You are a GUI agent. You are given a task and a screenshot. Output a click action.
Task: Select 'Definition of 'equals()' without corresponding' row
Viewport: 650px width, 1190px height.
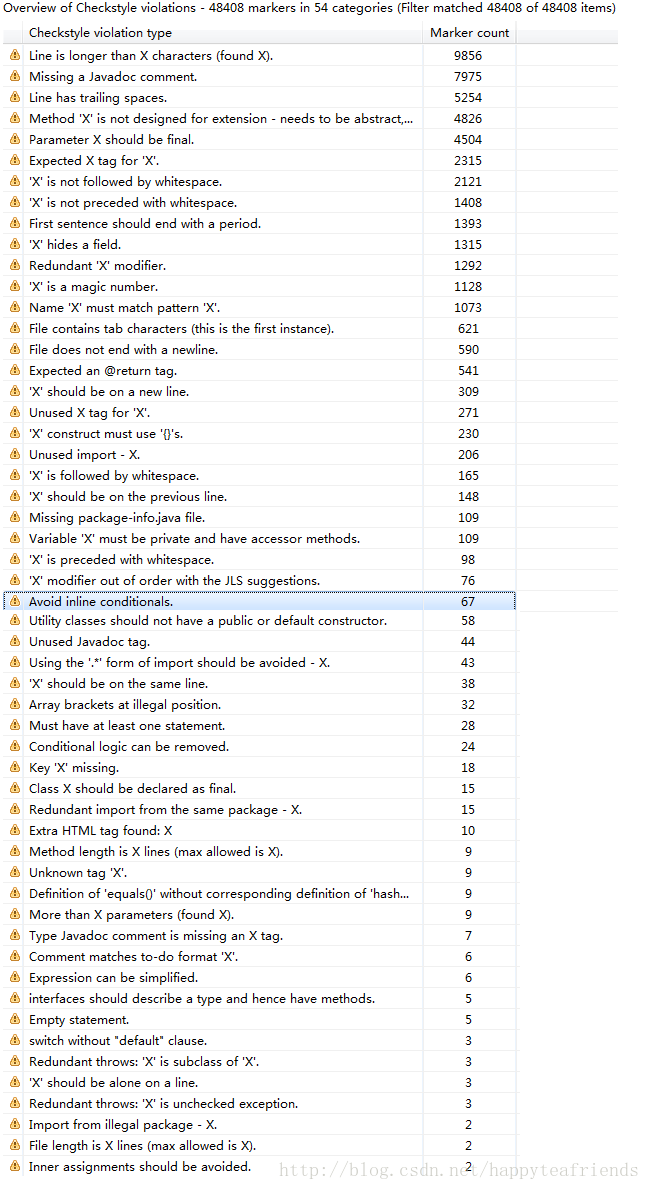click(260, 893)
